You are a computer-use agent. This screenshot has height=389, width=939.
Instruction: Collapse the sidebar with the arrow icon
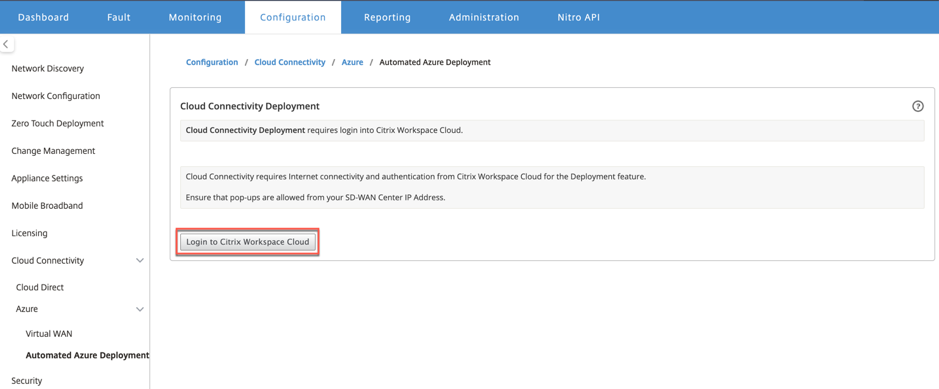point(6,44)
